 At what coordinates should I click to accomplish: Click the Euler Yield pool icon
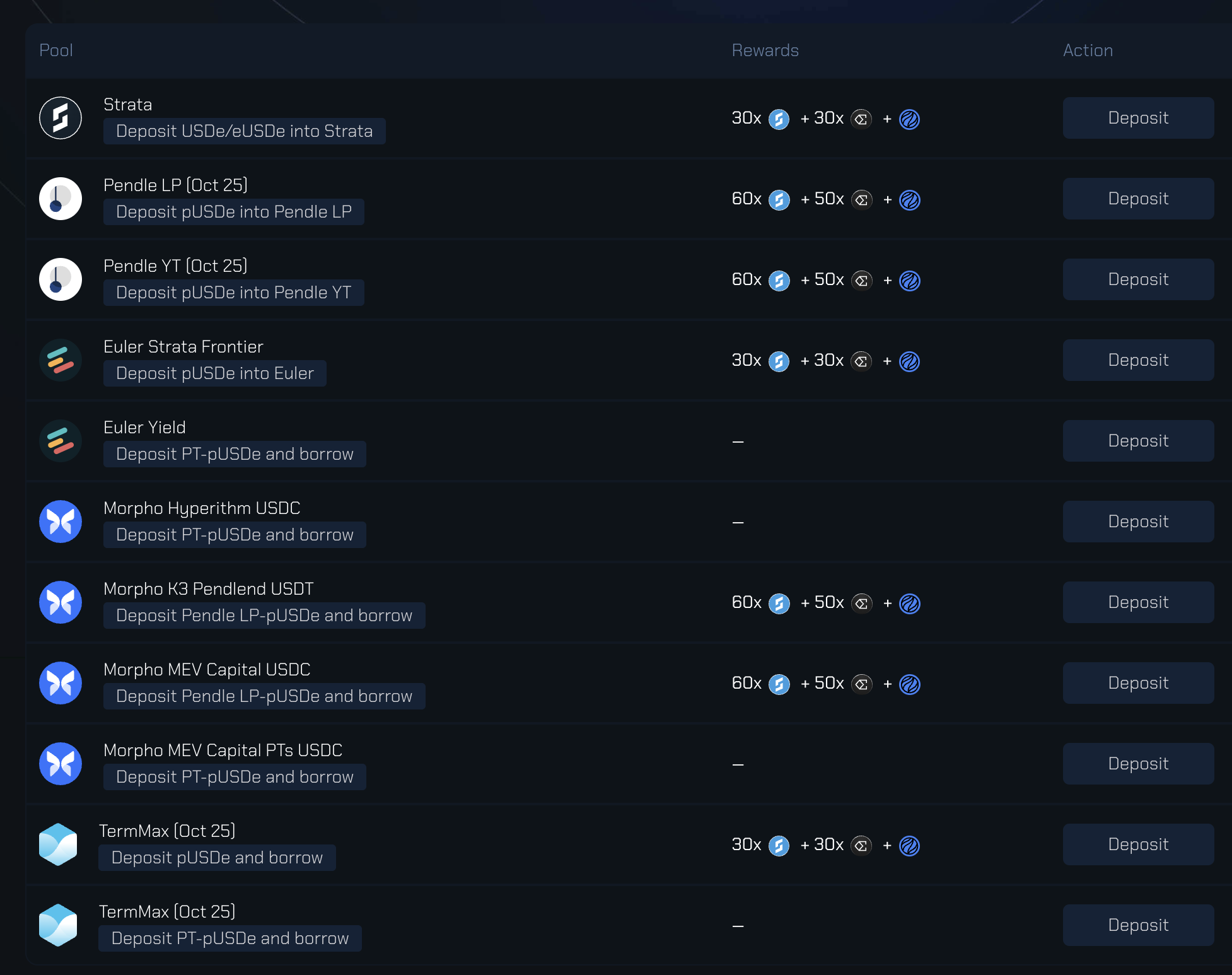pos(61,441)
